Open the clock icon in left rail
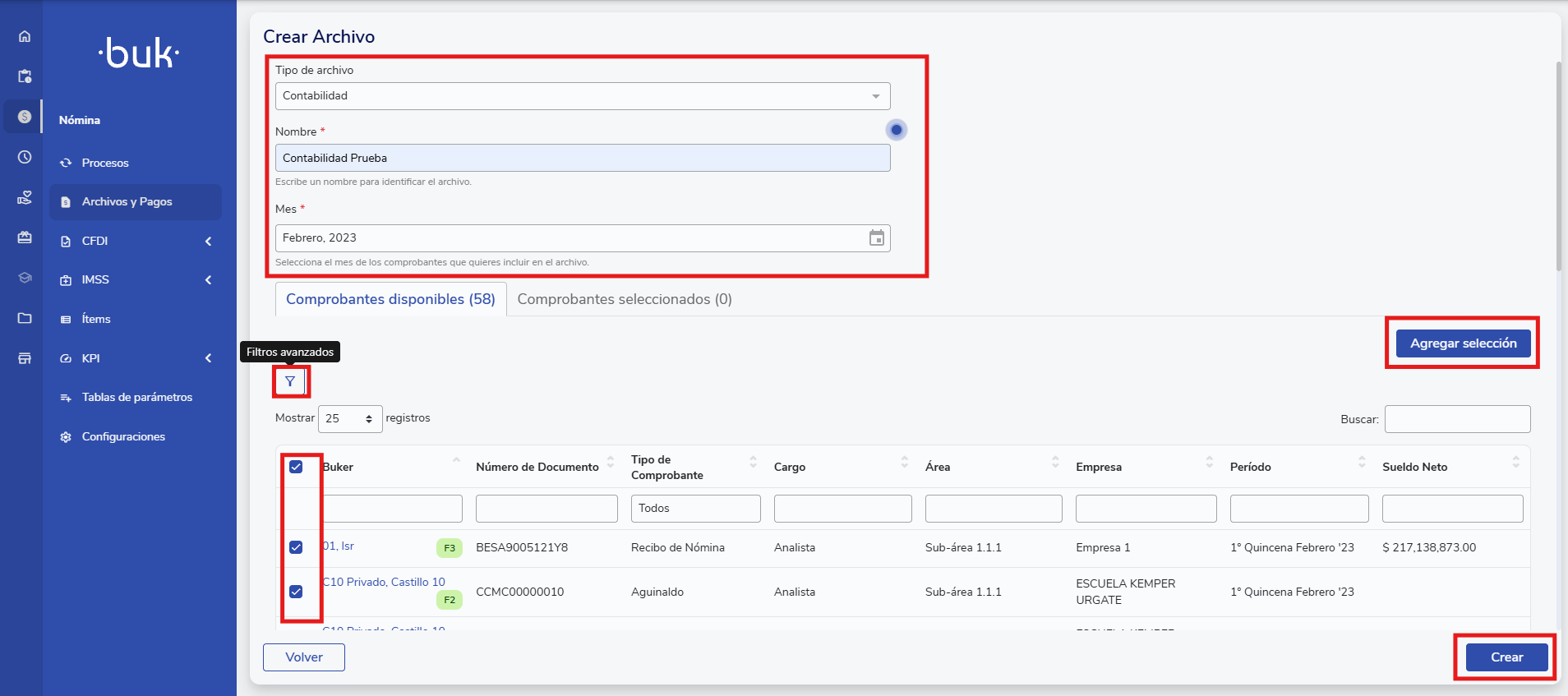This screenshot has width=1568, height=696. point(25,157)
